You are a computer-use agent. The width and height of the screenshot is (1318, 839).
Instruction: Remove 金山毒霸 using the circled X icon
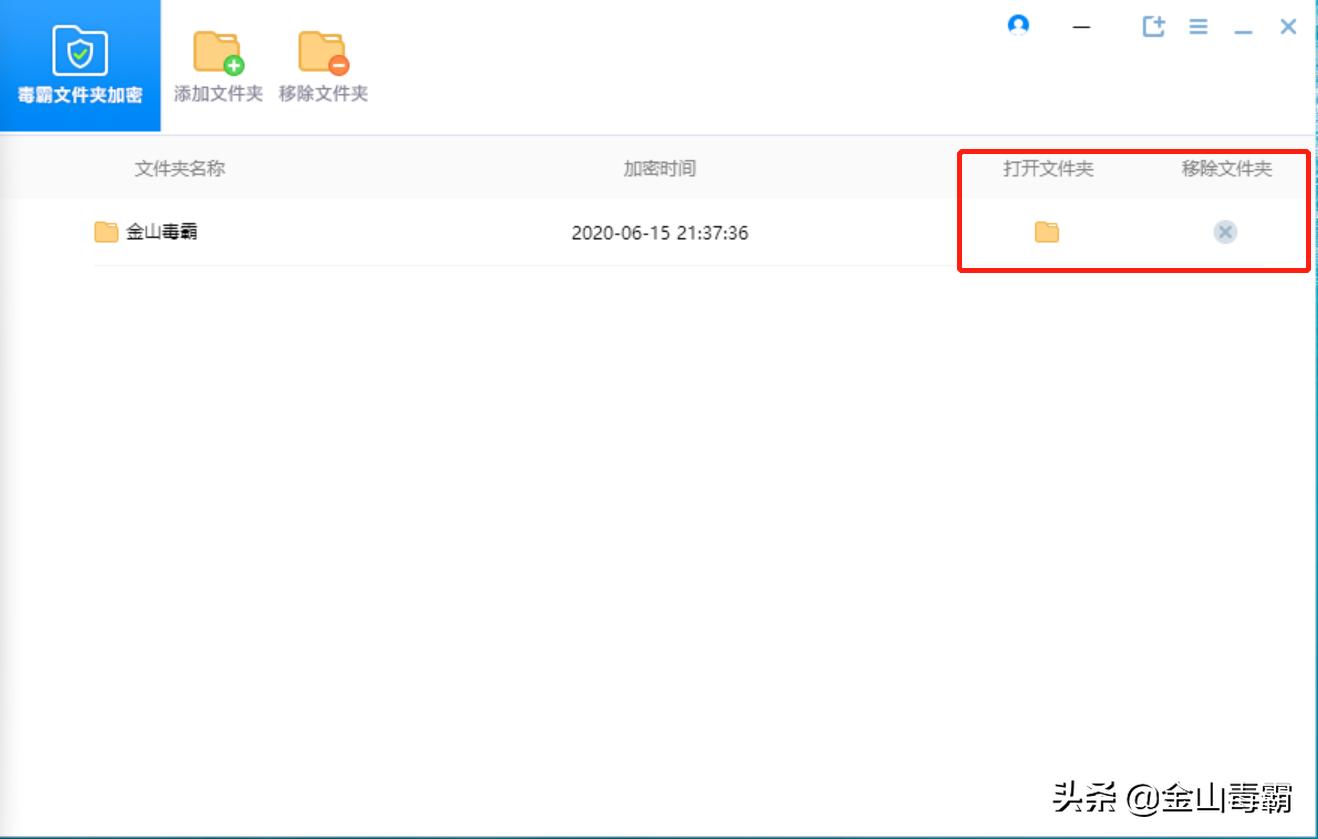point(1225,232)
